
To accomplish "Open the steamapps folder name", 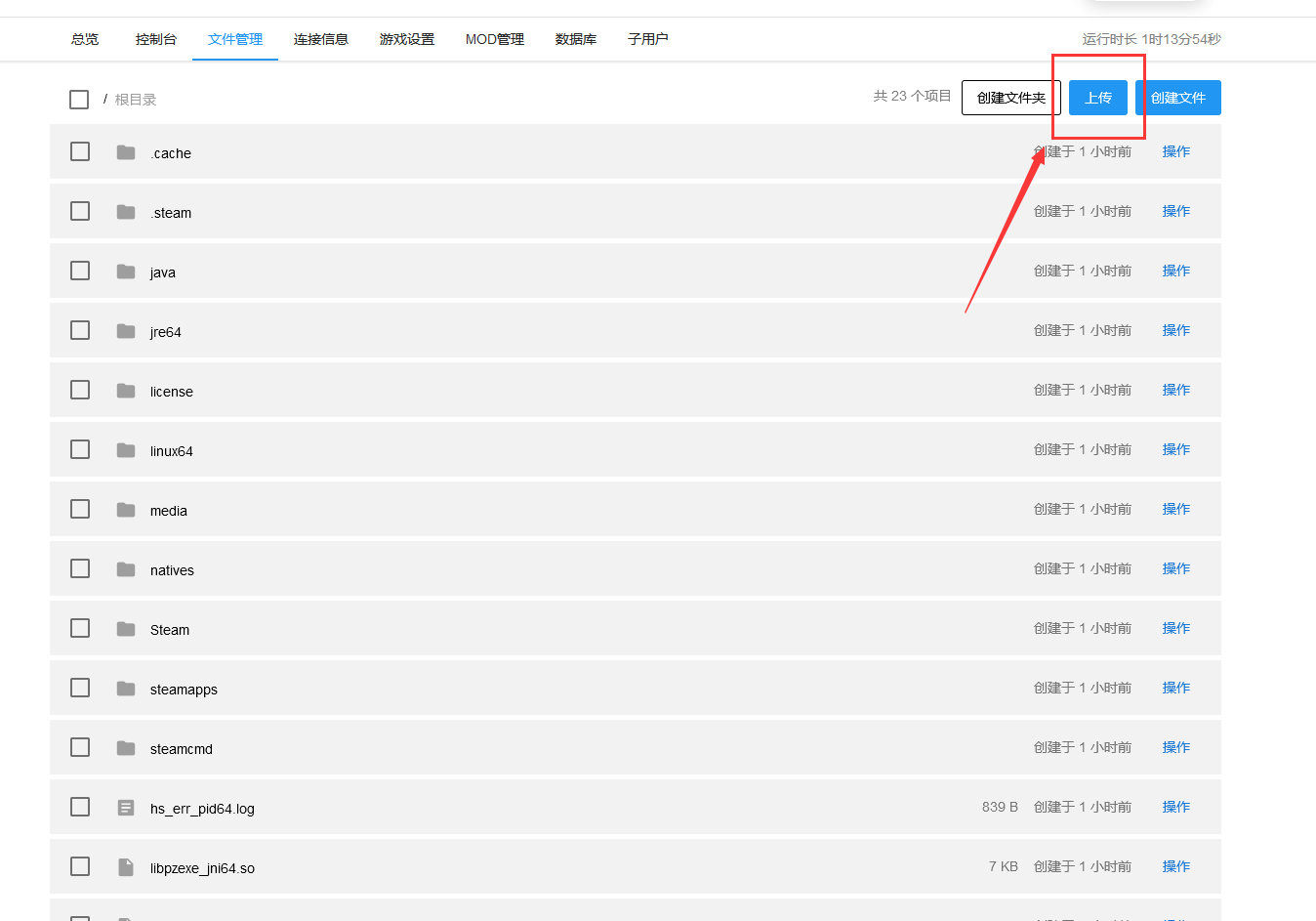I will [184, 690].
